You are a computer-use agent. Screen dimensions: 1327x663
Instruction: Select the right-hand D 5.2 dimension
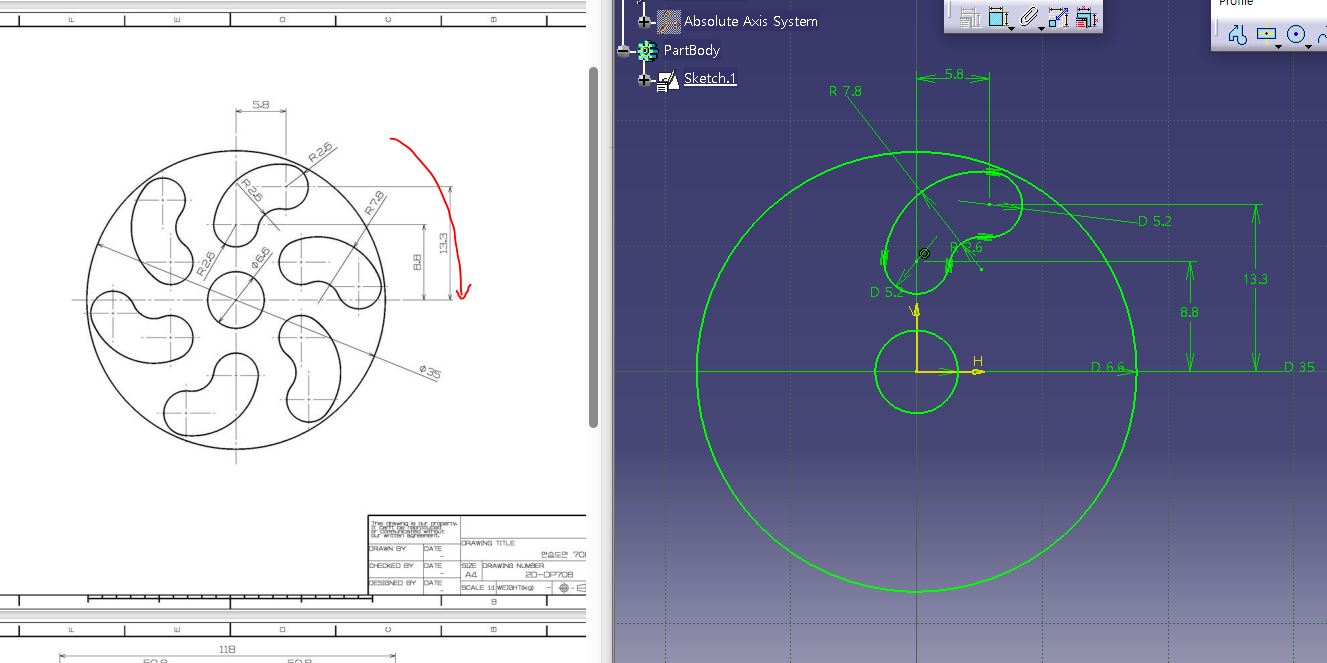click(x=1155, y=221)
